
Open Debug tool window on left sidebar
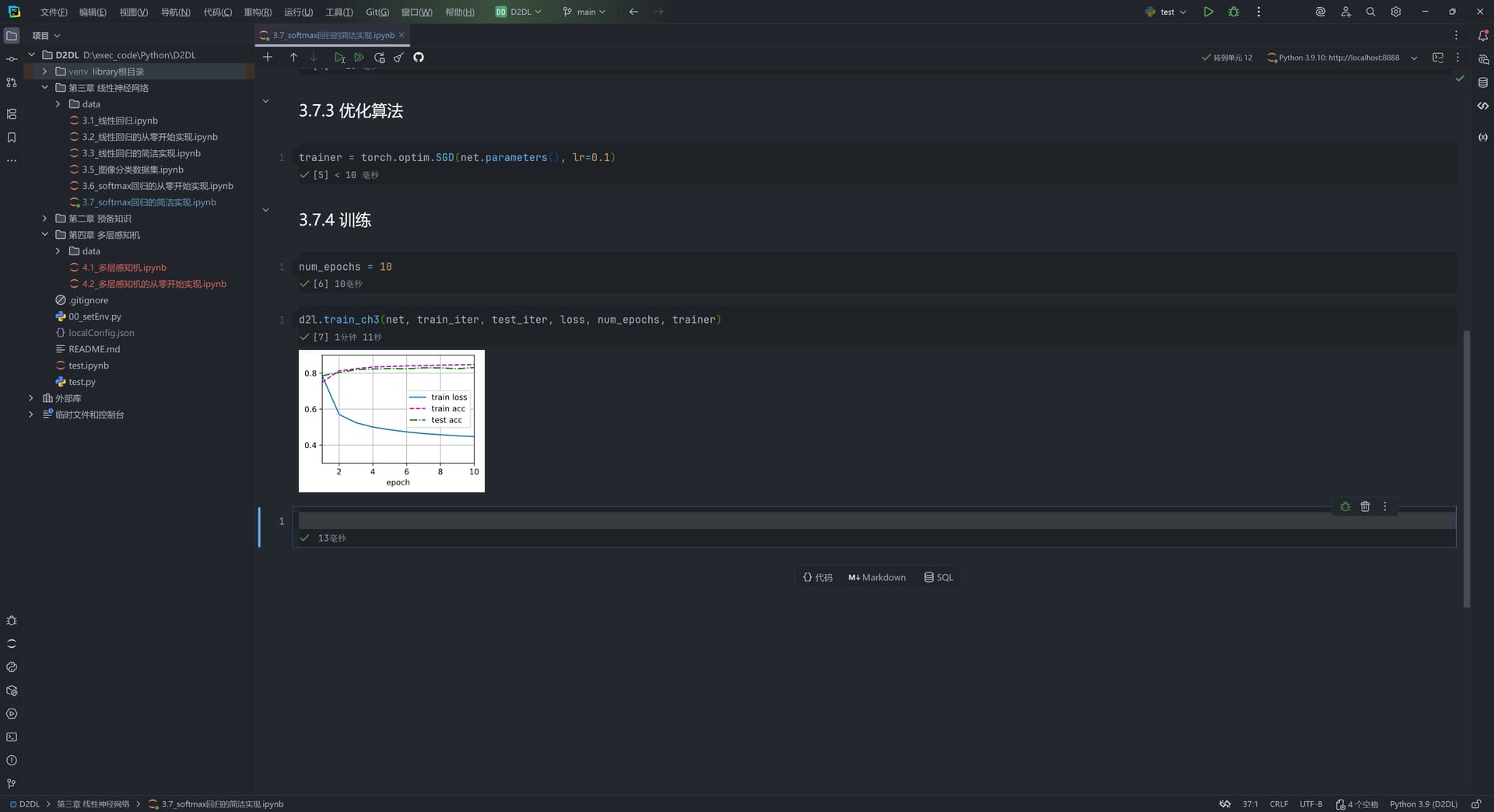12,621
